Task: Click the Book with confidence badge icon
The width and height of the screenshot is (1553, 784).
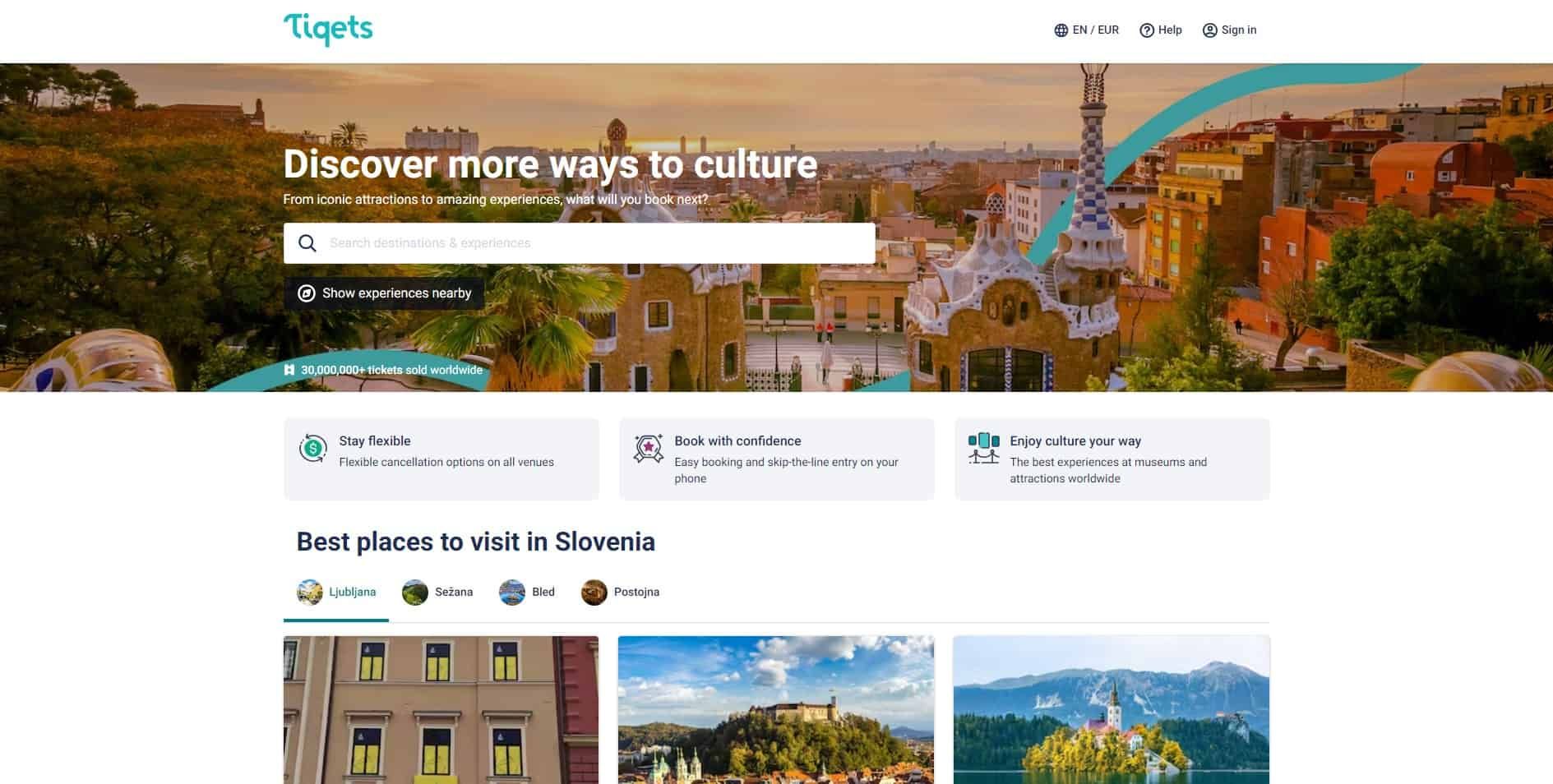Action: [649, 449]
